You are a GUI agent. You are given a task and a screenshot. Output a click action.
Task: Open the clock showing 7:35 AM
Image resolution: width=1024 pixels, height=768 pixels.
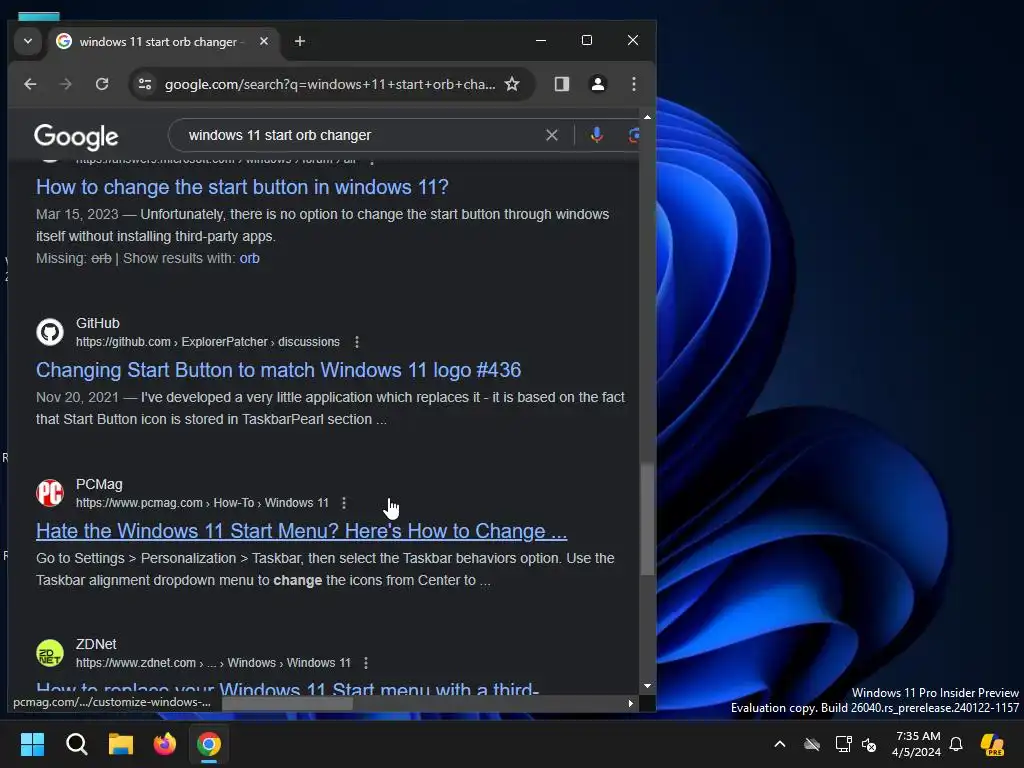pyautogui.click(x=917, y=744)
